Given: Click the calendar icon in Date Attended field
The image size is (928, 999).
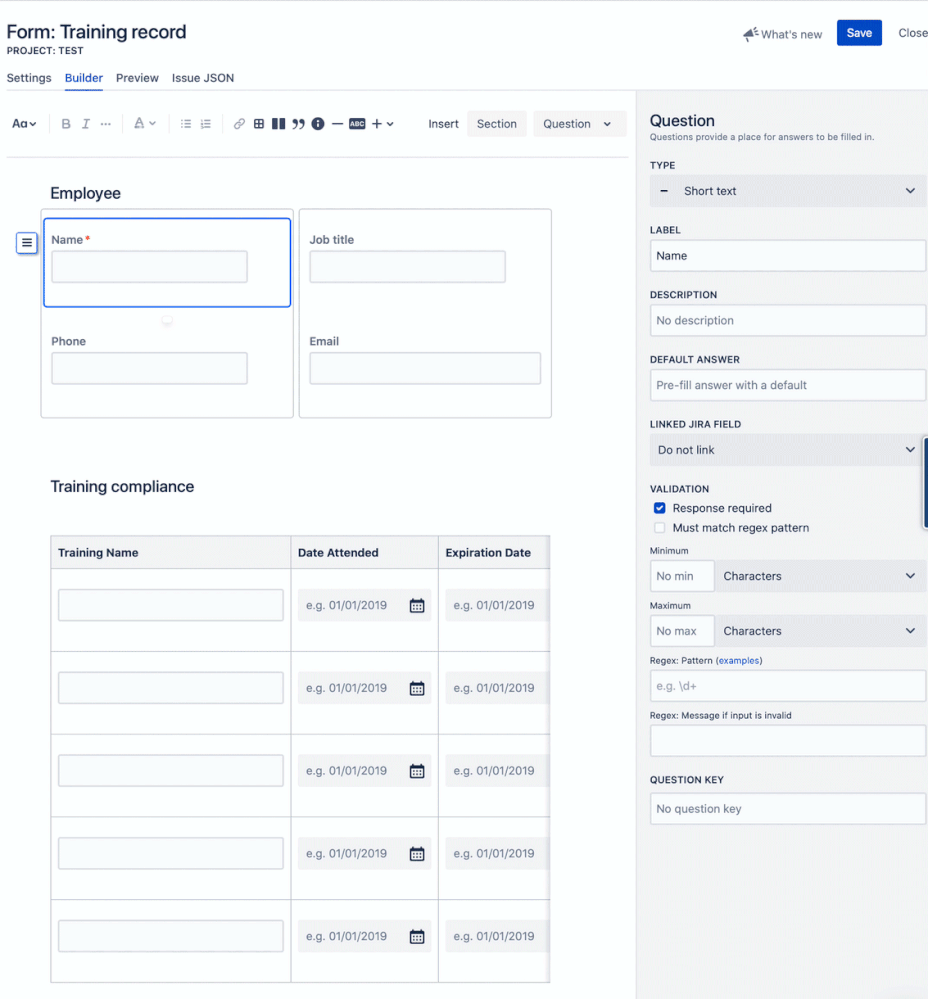Looking at the screenshot, I should click(416, 604).
